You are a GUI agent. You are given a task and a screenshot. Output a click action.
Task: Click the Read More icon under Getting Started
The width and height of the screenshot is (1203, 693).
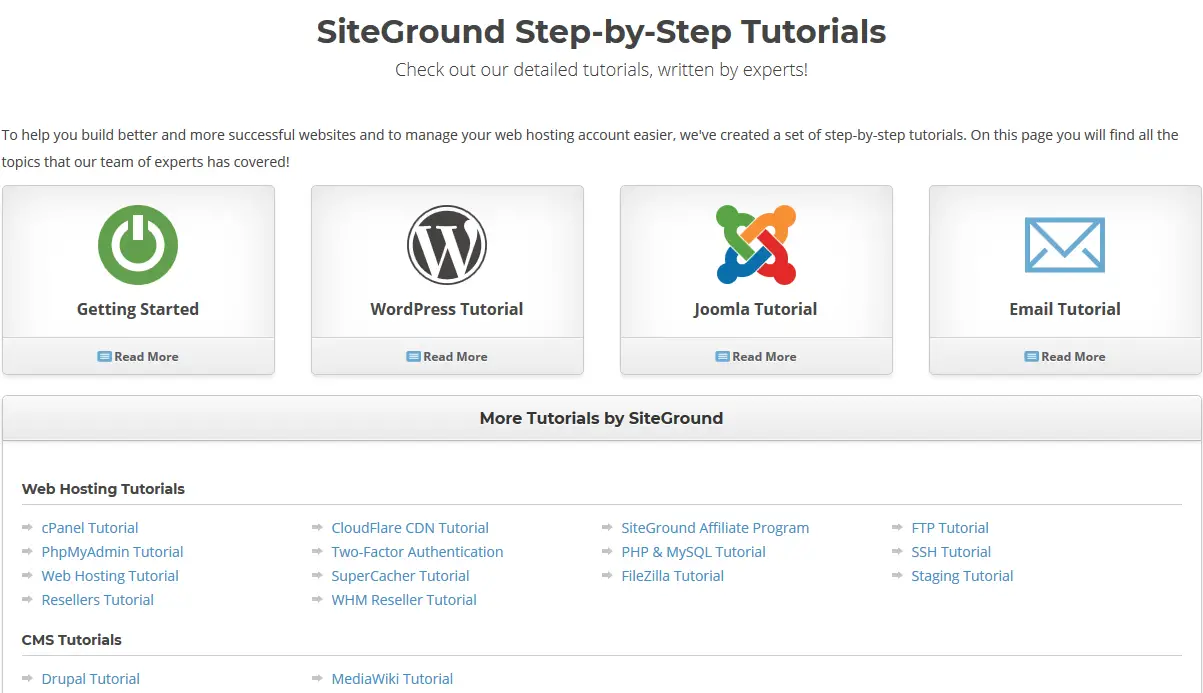[x=104, y=356]
